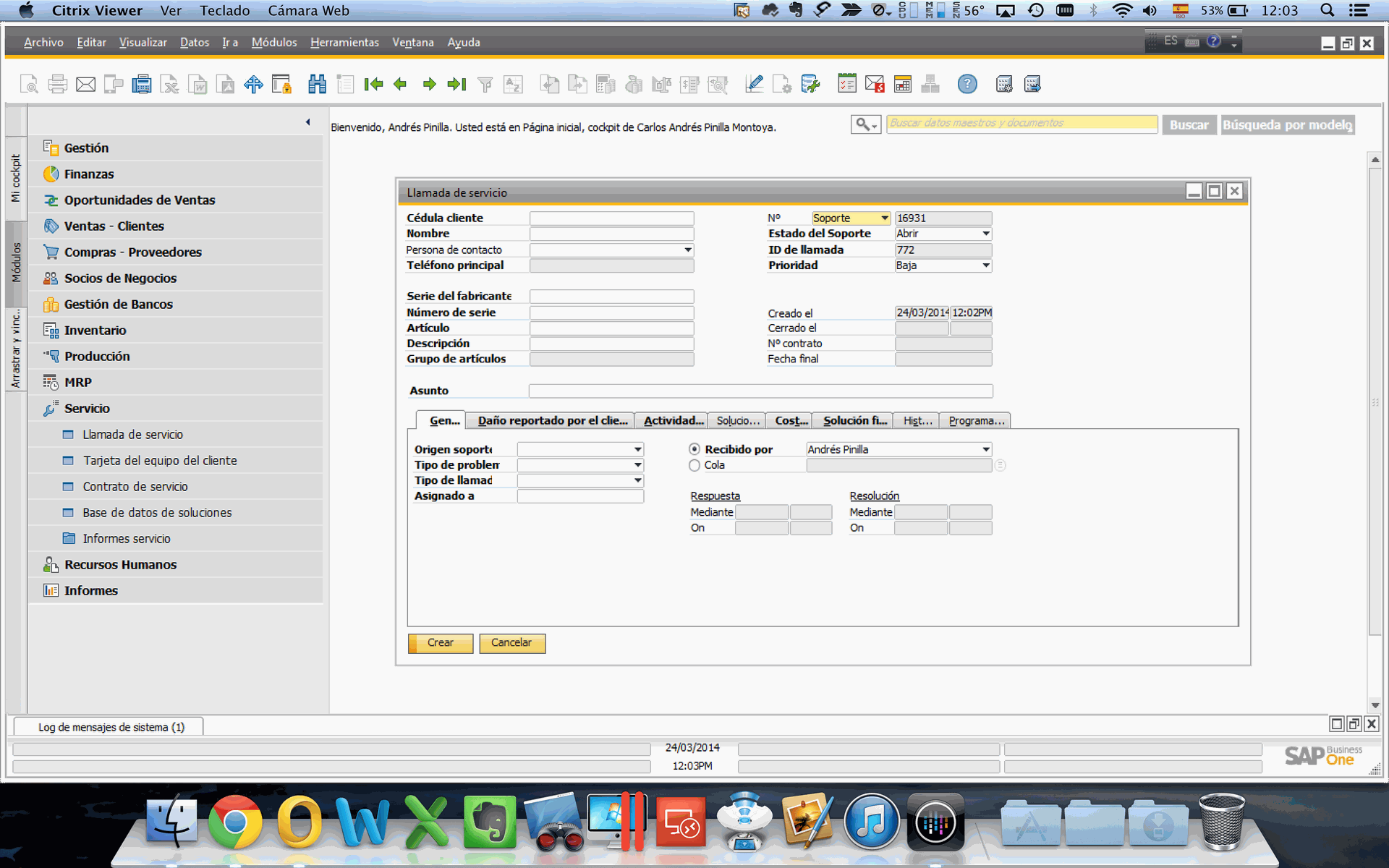Switch to the Solución fi... tab
Viewport: 1389px width, 868px height.
(x=854, y=420)
